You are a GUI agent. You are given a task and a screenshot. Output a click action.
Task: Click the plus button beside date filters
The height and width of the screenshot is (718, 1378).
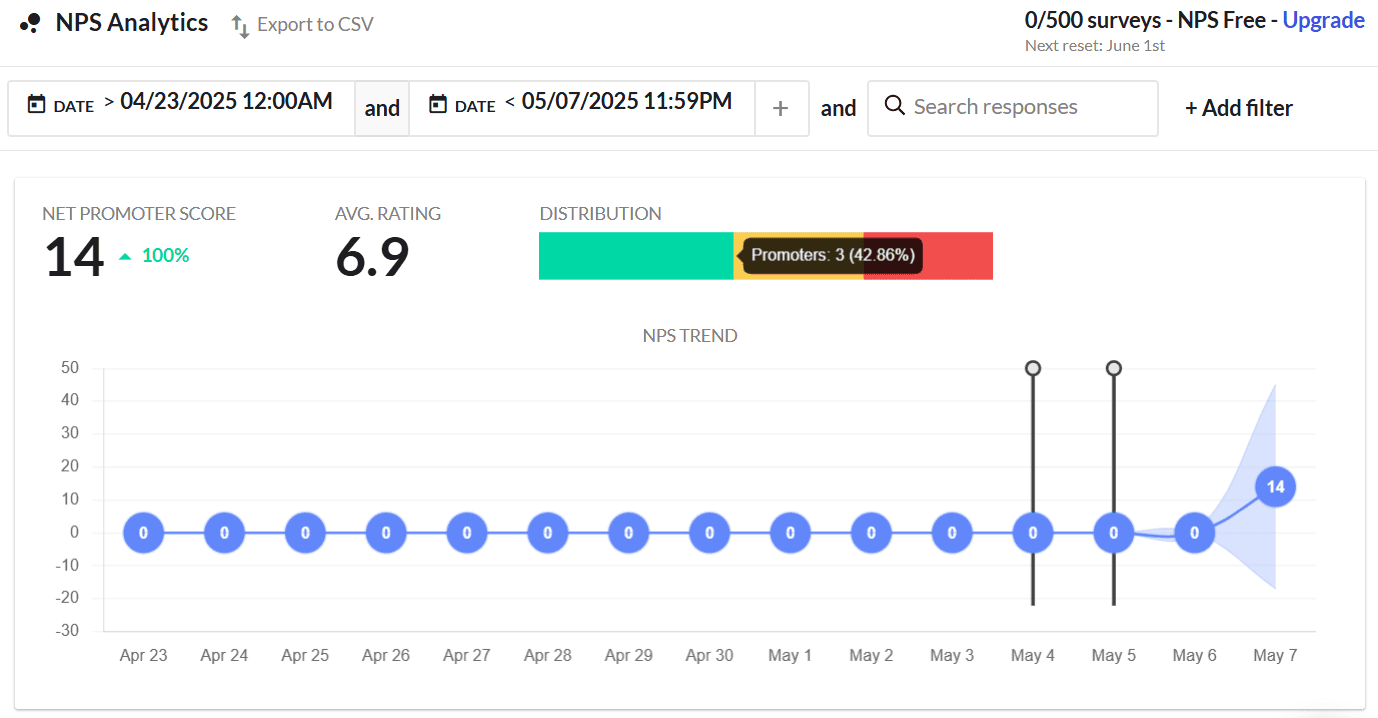pyautogui.click(x=781, y=108)
